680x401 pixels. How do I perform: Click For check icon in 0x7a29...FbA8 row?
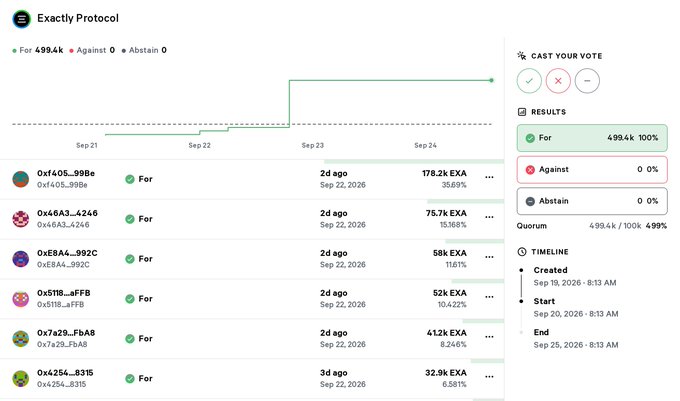click(x=130, y=339)
